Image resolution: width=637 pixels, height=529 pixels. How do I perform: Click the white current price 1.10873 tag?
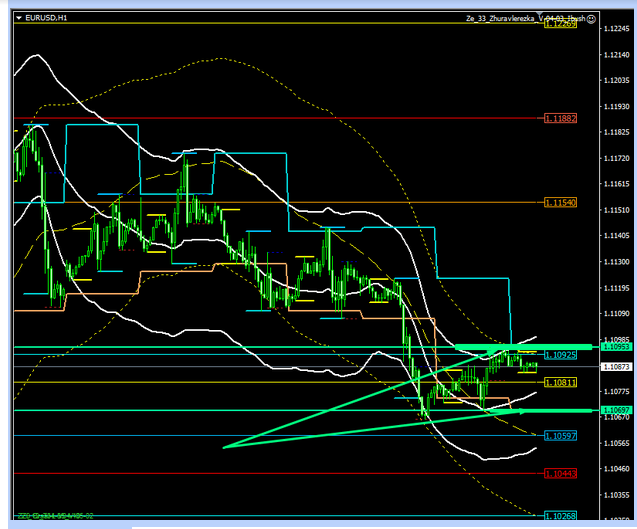(x=617, y=367)
